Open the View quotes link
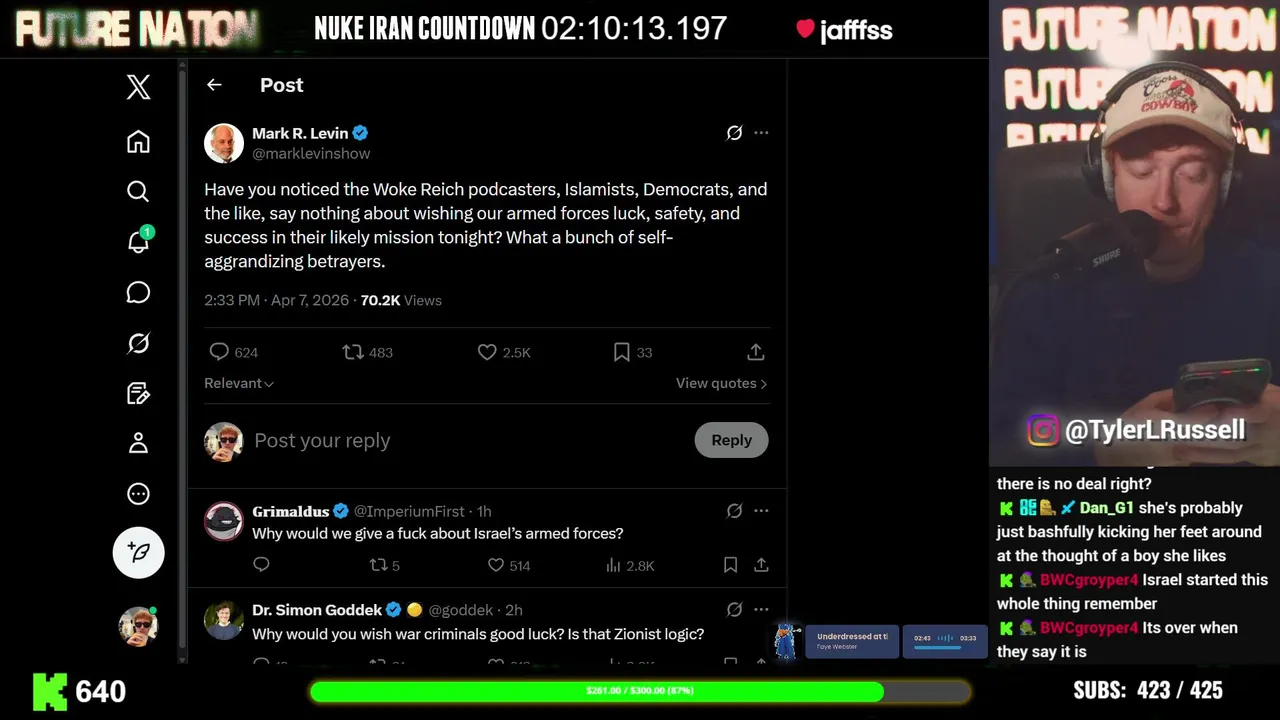 pyautogui.click(x=721, y=383)
